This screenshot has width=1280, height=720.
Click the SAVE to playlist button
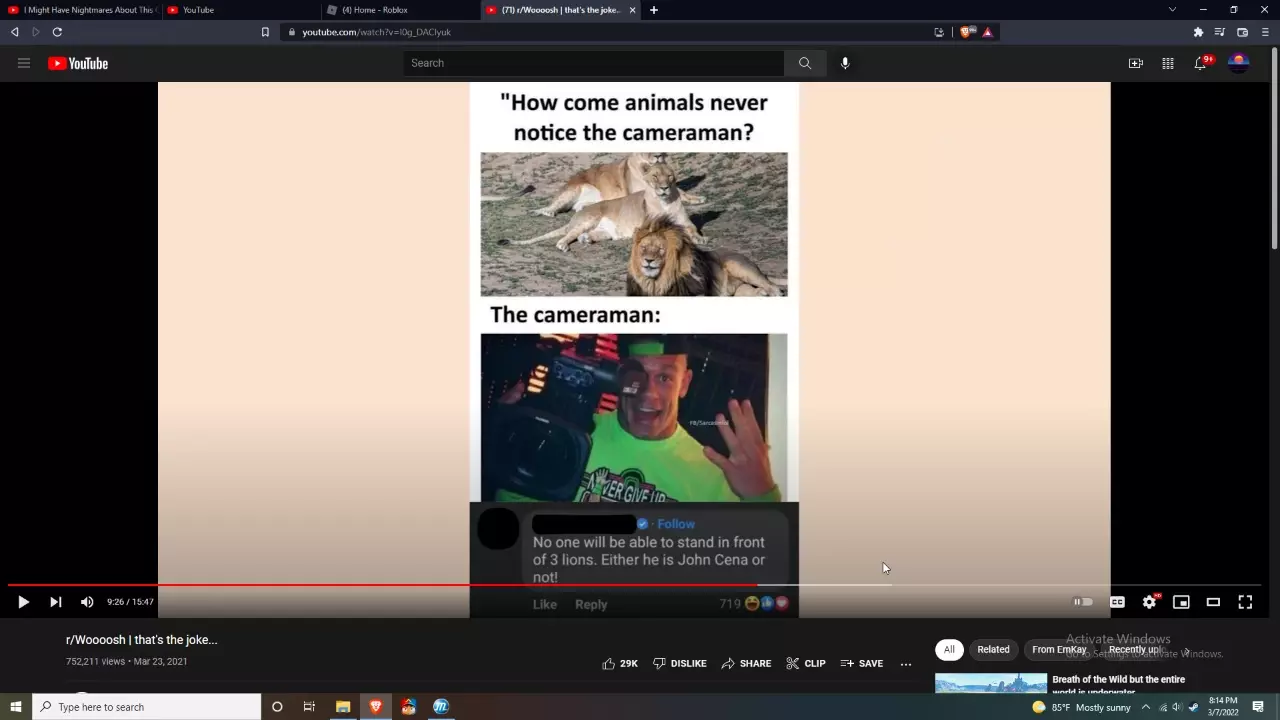tap(861, 663)
